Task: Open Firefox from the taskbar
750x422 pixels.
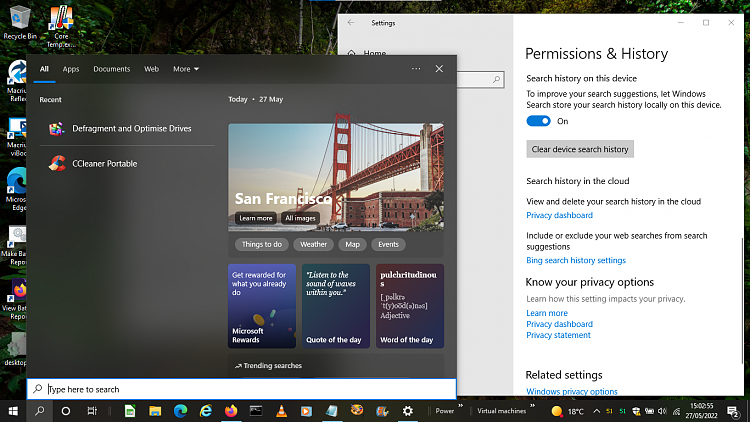Action: coord(230,411)
